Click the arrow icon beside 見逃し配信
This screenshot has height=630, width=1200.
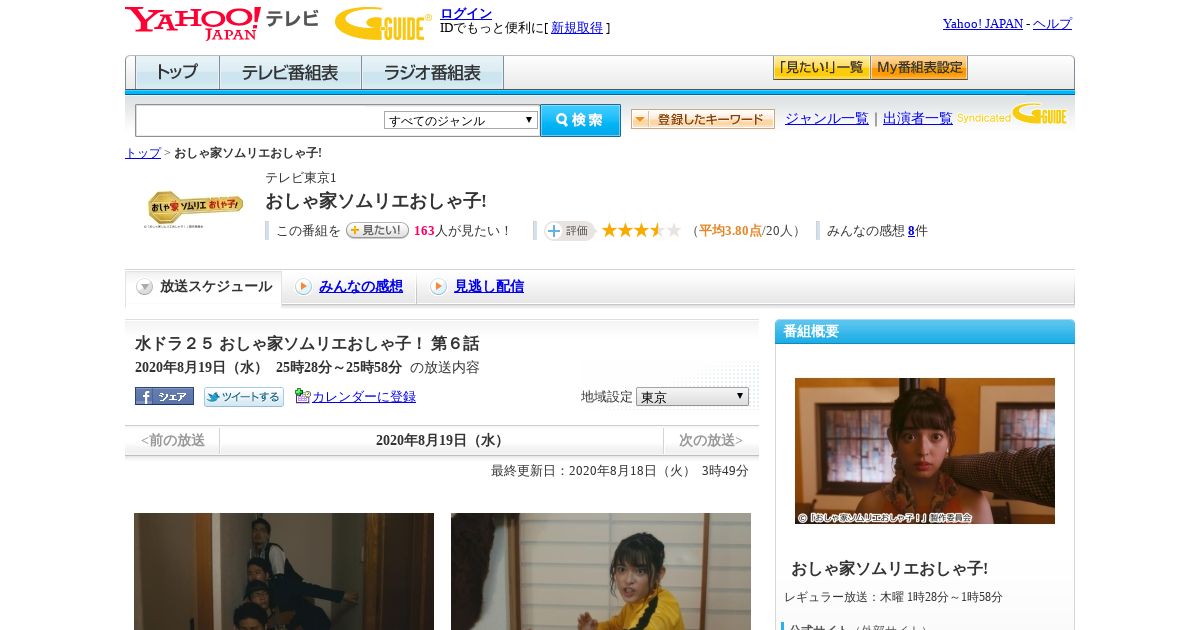(x=438, y=287)
